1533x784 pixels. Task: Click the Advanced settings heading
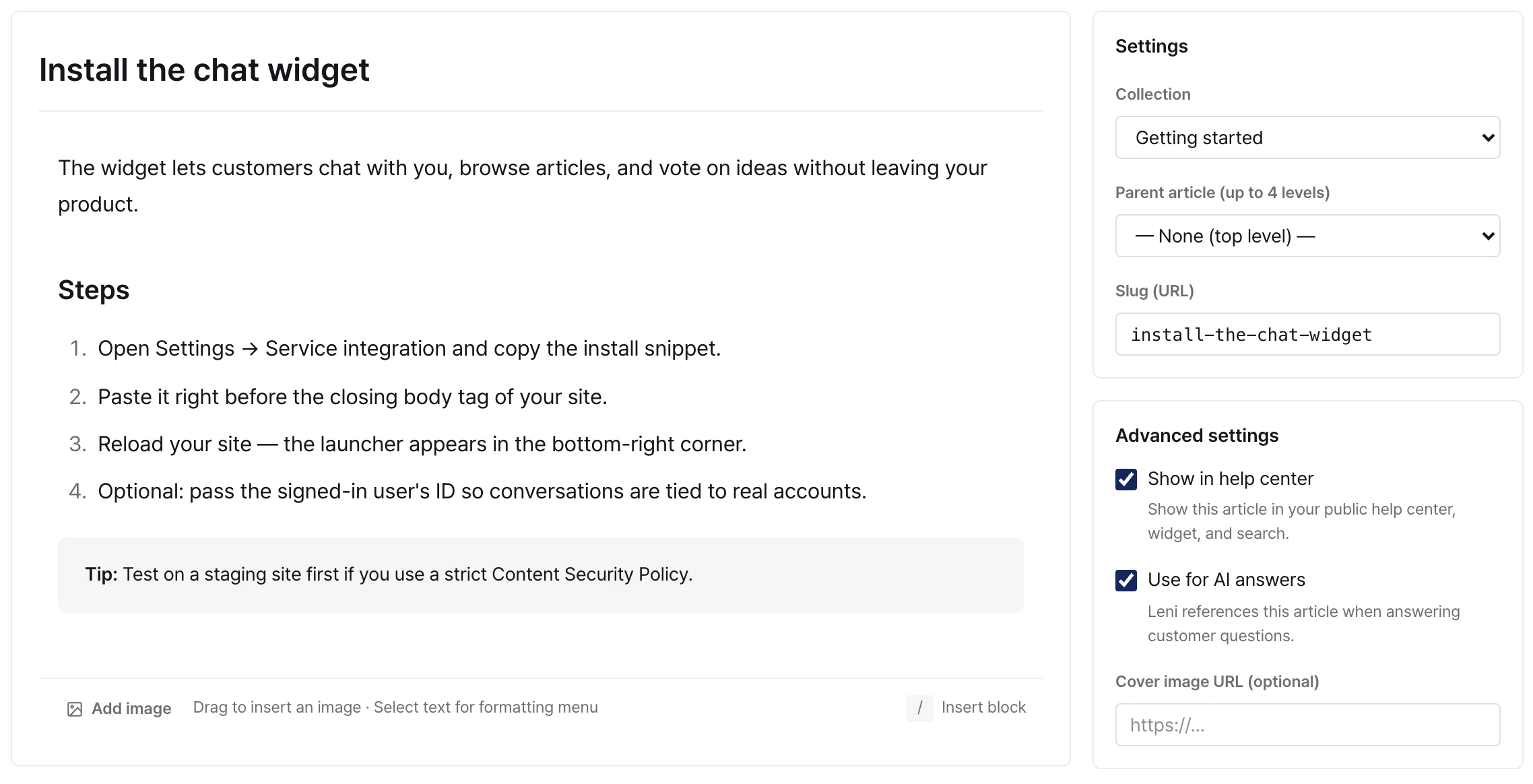(1197, 436)
